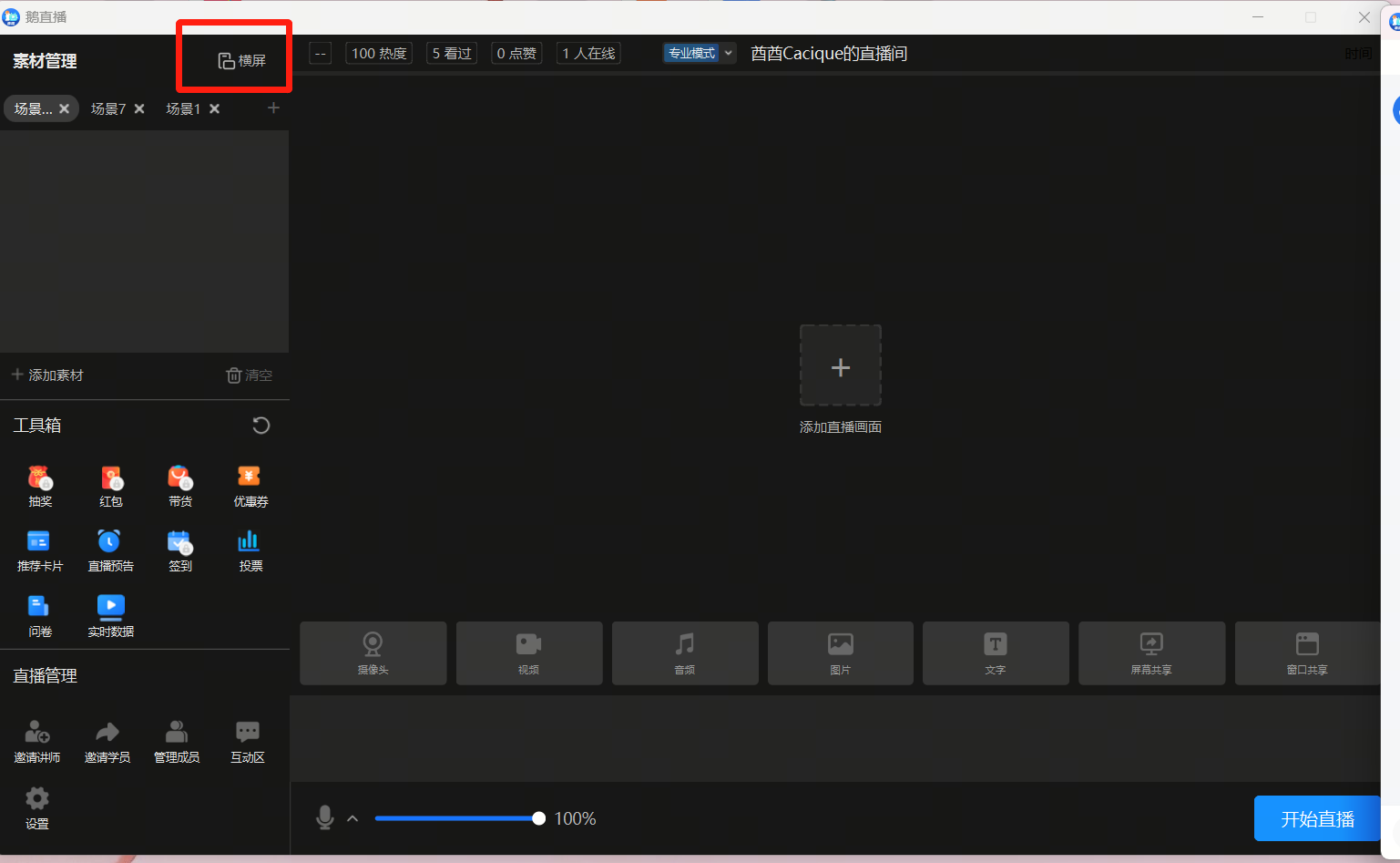Click 开始直播 to start streaming

click(x=1316, y=818)
